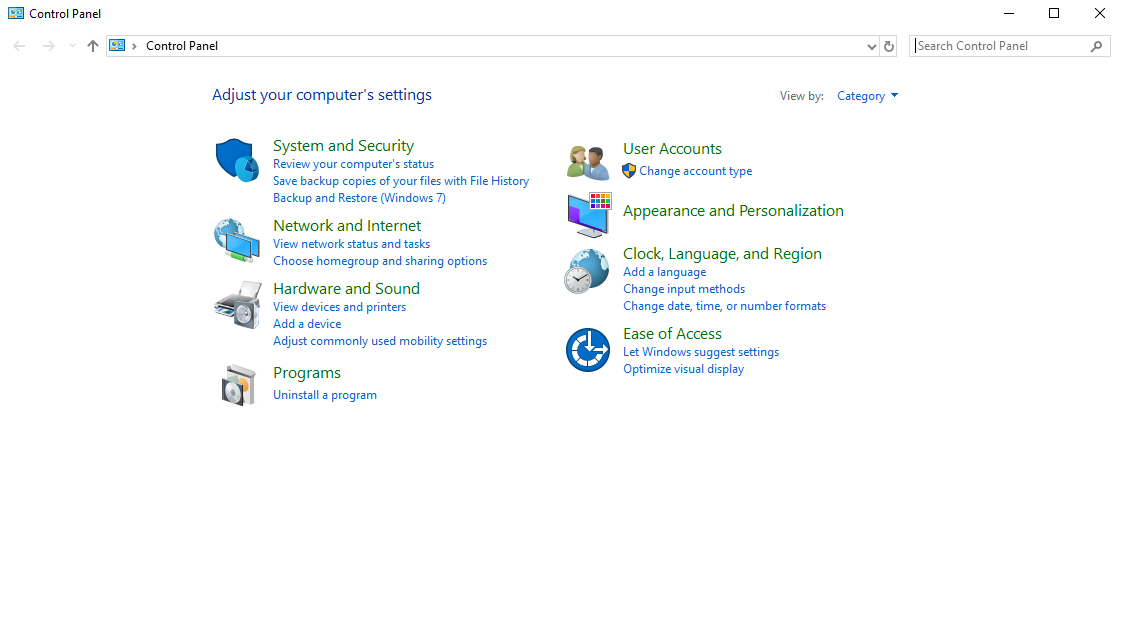Open the Programs disc icon
The image size is (1123, 631).
pos(238,385)
